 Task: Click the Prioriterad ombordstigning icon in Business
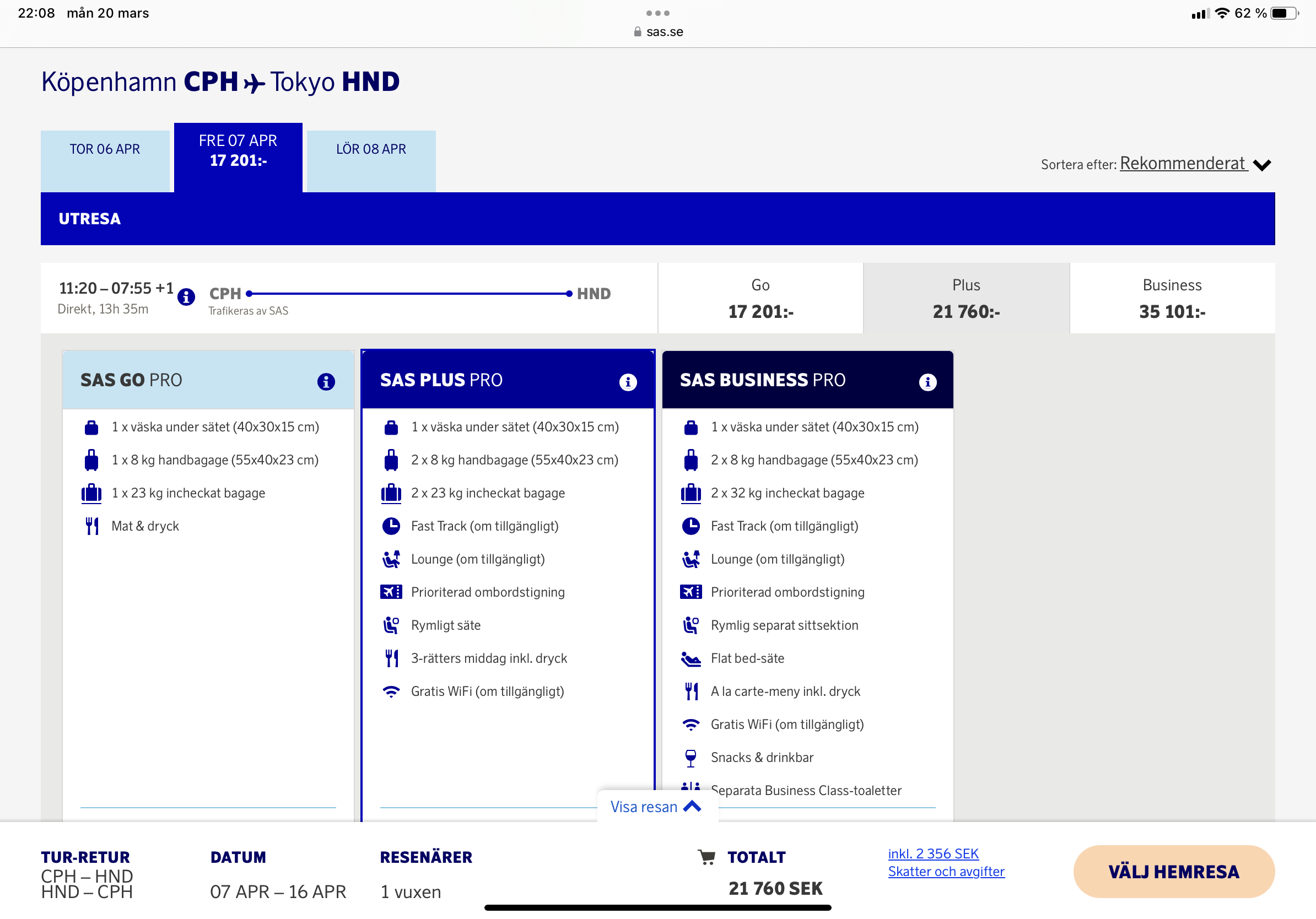[x=692, y=592]
